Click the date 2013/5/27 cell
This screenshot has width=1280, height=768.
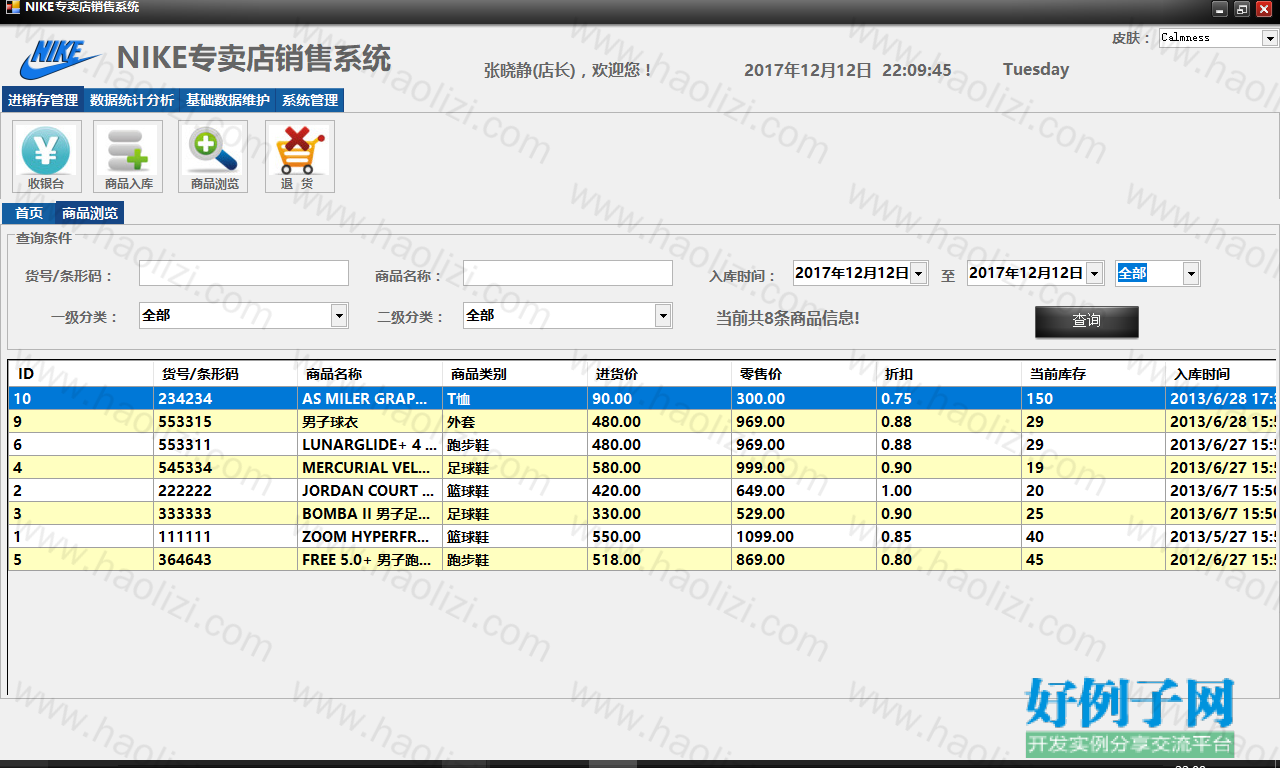pos(1221,537)
